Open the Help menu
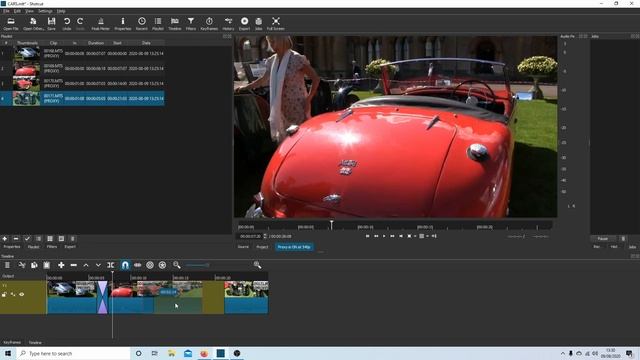The width and height of the screenshot is (640, 360). (61, 11)
